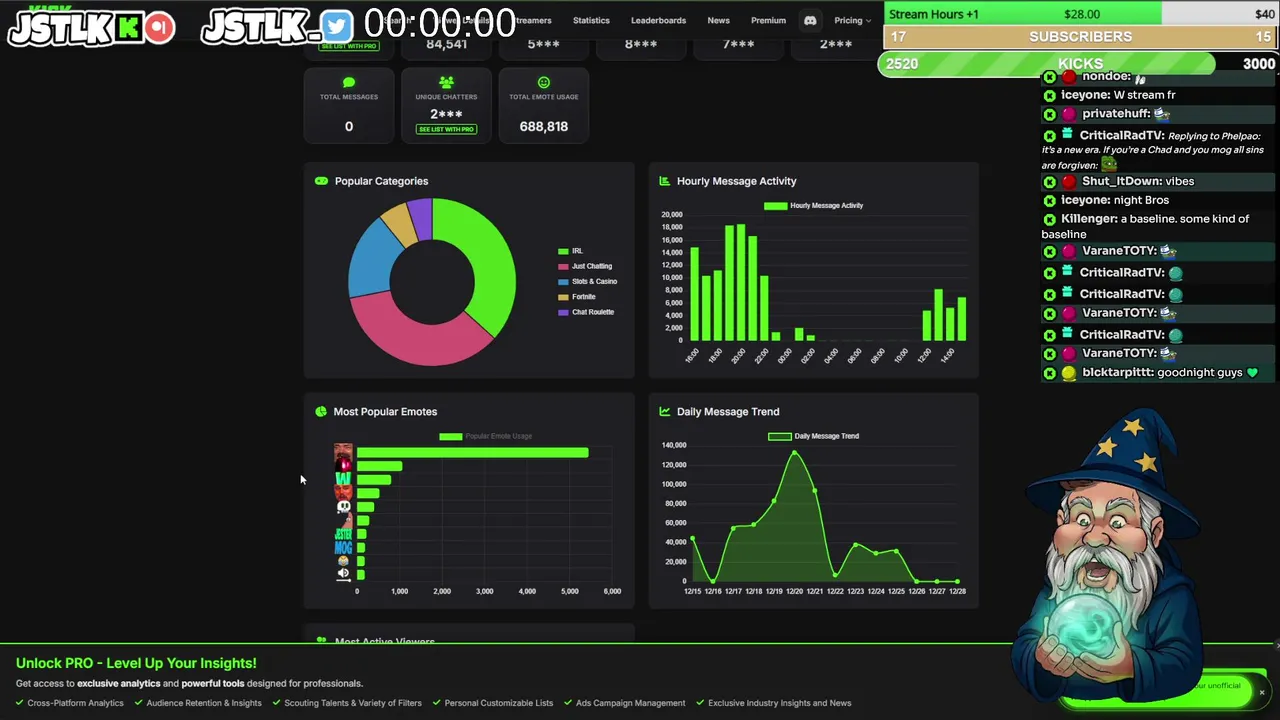Image resolution: width=1280 pixels, height=720 pixels.
Task: Click the Killenger username in chat
Action: [x=1089, y=219]
